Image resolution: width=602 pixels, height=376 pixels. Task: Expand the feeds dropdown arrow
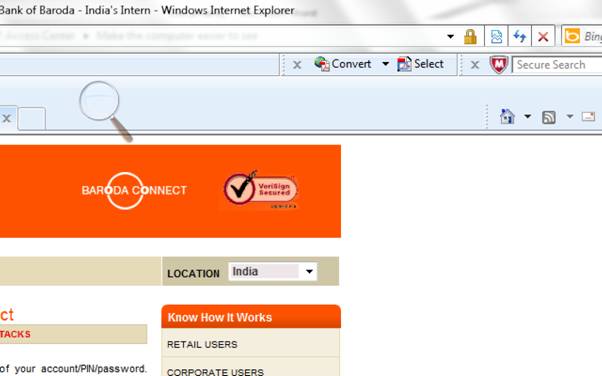pyautogui.click(x=570, y=116)
